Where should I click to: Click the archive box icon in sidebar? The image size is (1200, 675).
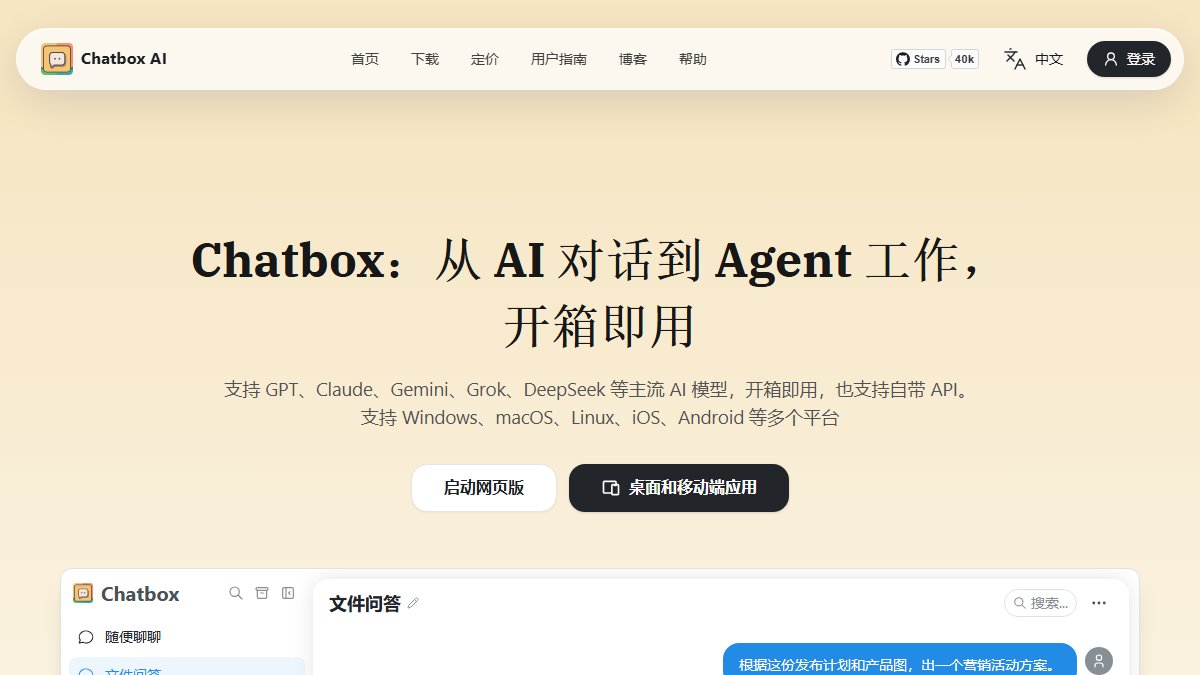coord(262,593)
